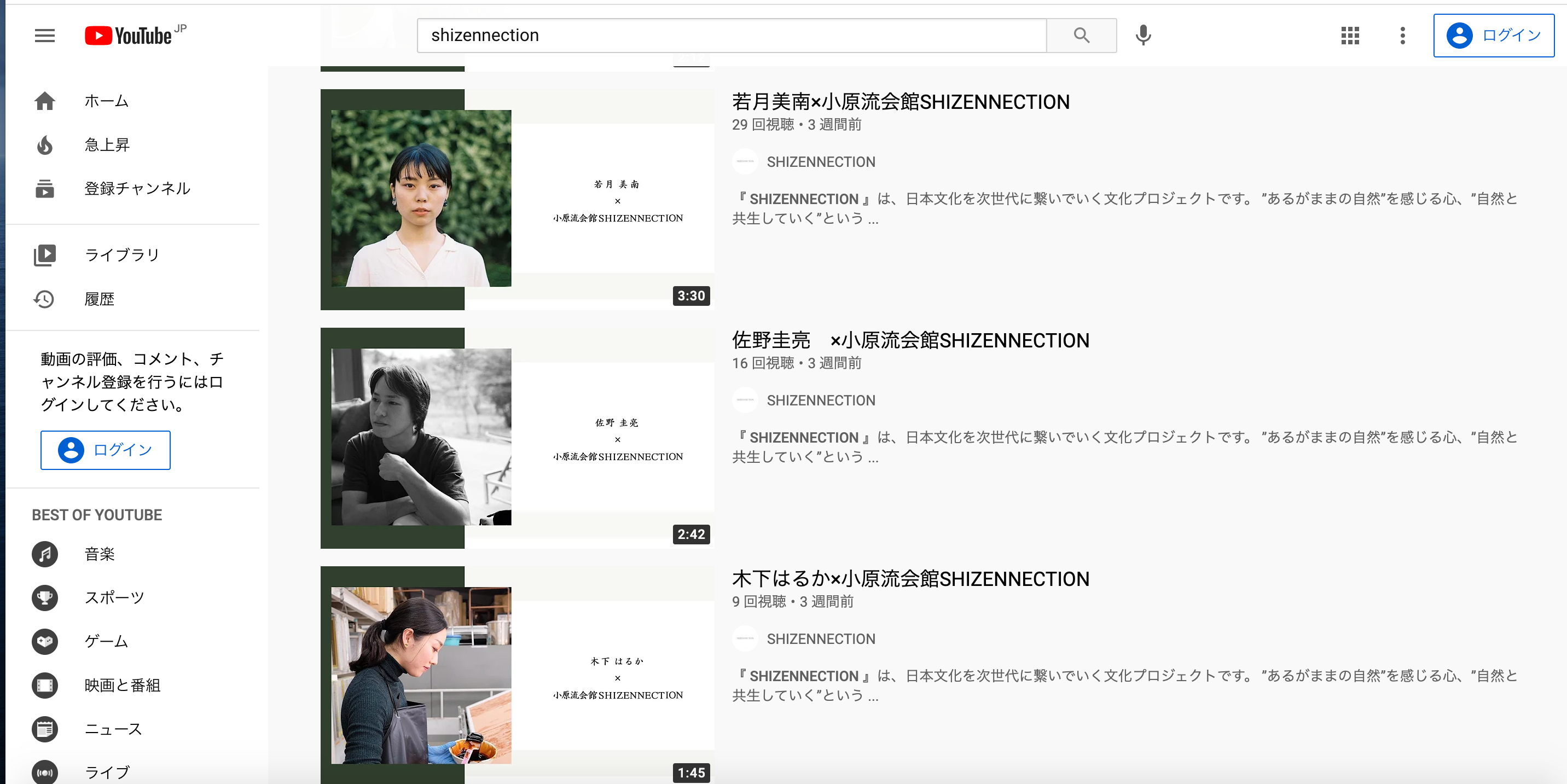Click '9 回視聴・3 週間前' metadata
The width and height of the screenshot is (1567, 784).
coord(793,601)
